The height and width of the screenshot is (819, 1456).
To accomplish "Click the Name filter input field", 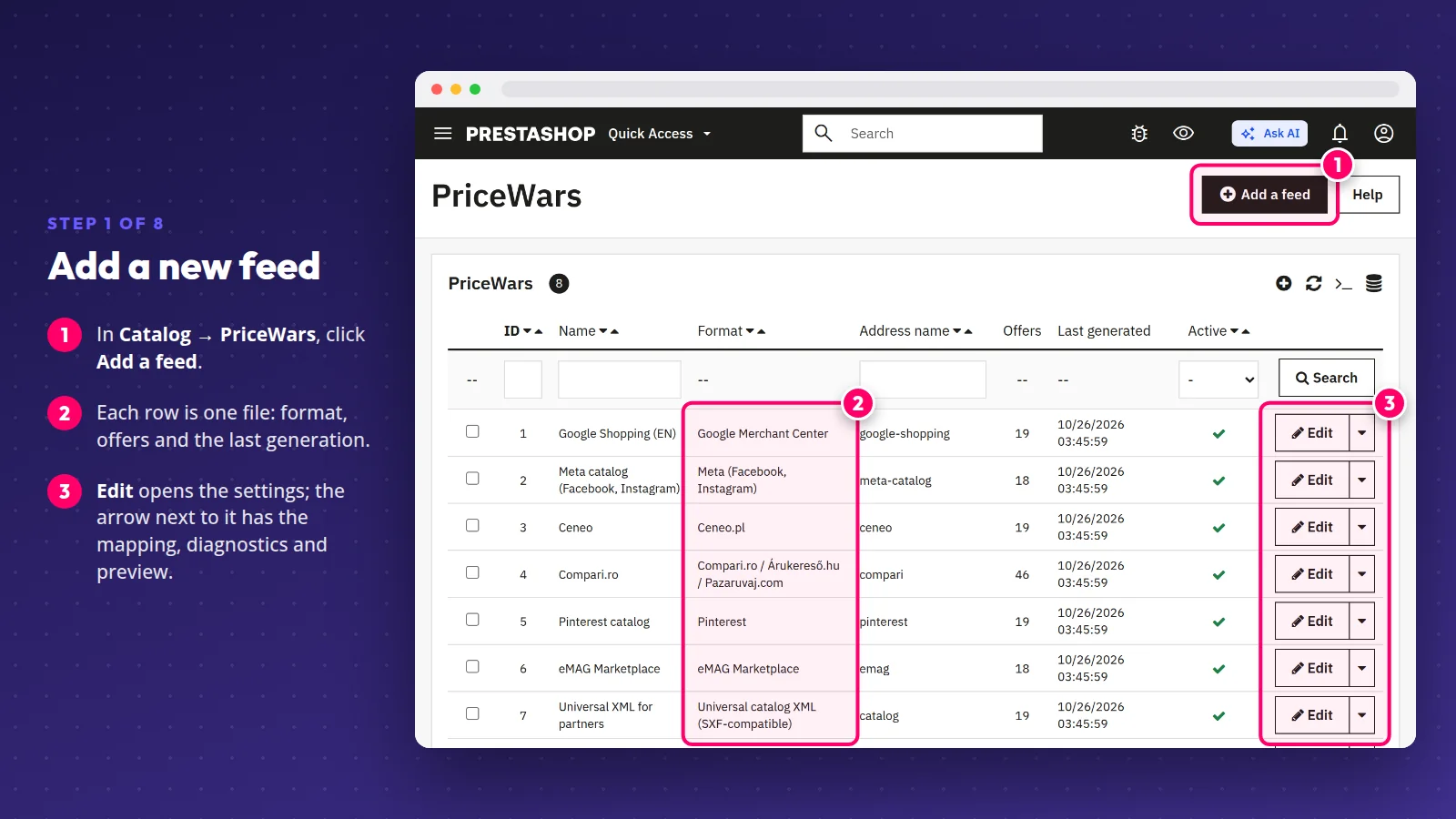I will [x=620, y=379].
